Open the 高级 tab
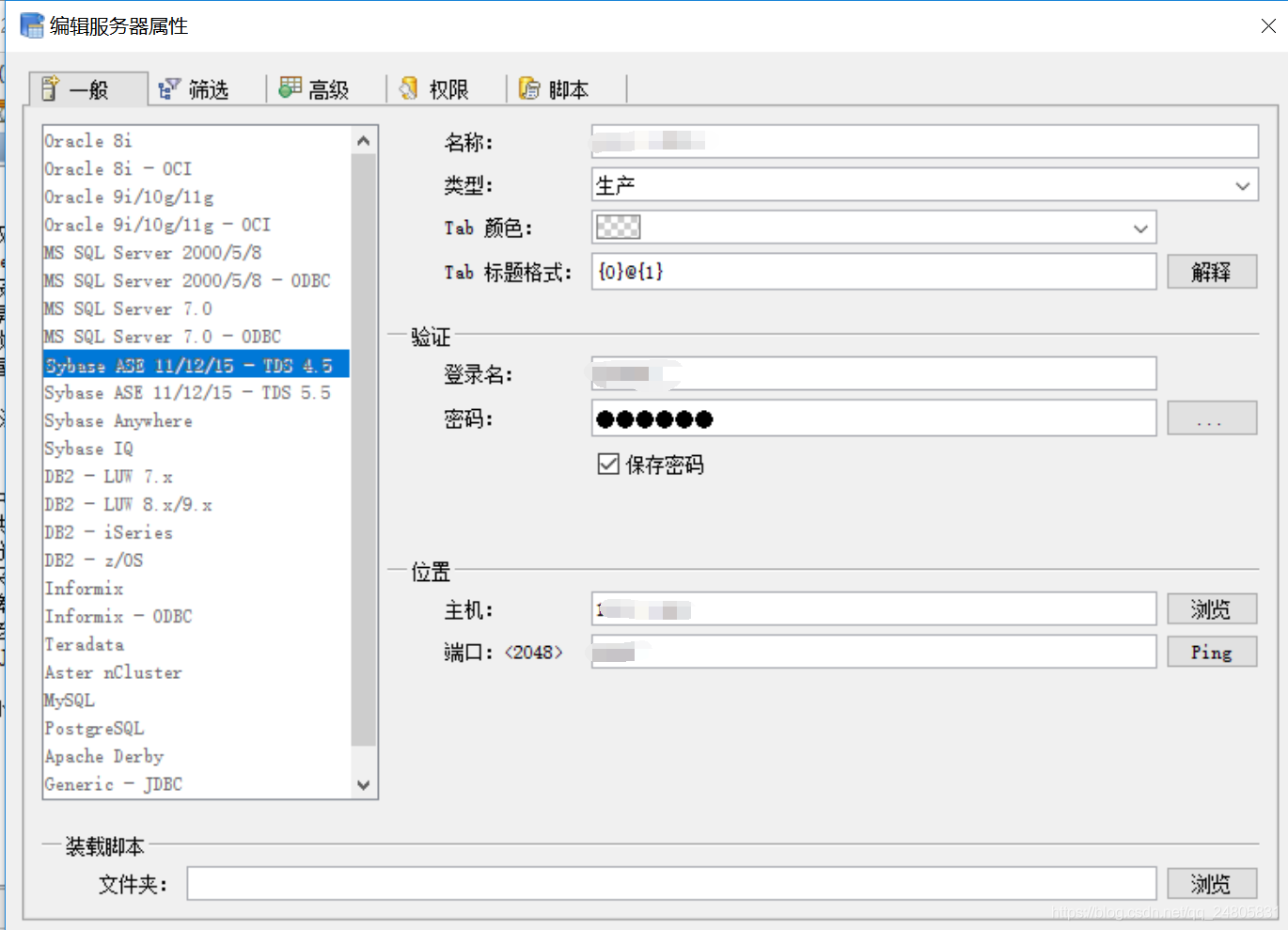 327,89
